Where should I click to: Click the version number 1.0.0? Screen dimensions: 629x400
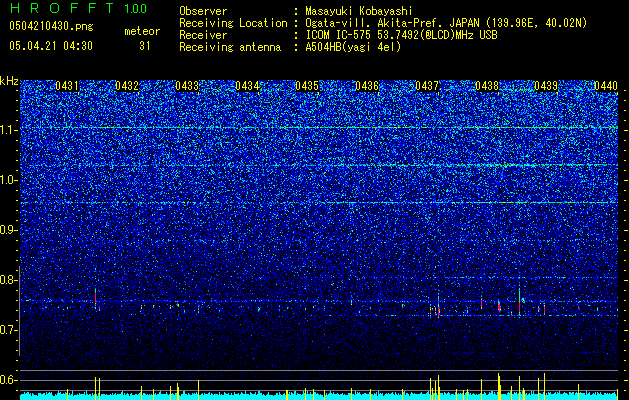[x=136, y=9]
